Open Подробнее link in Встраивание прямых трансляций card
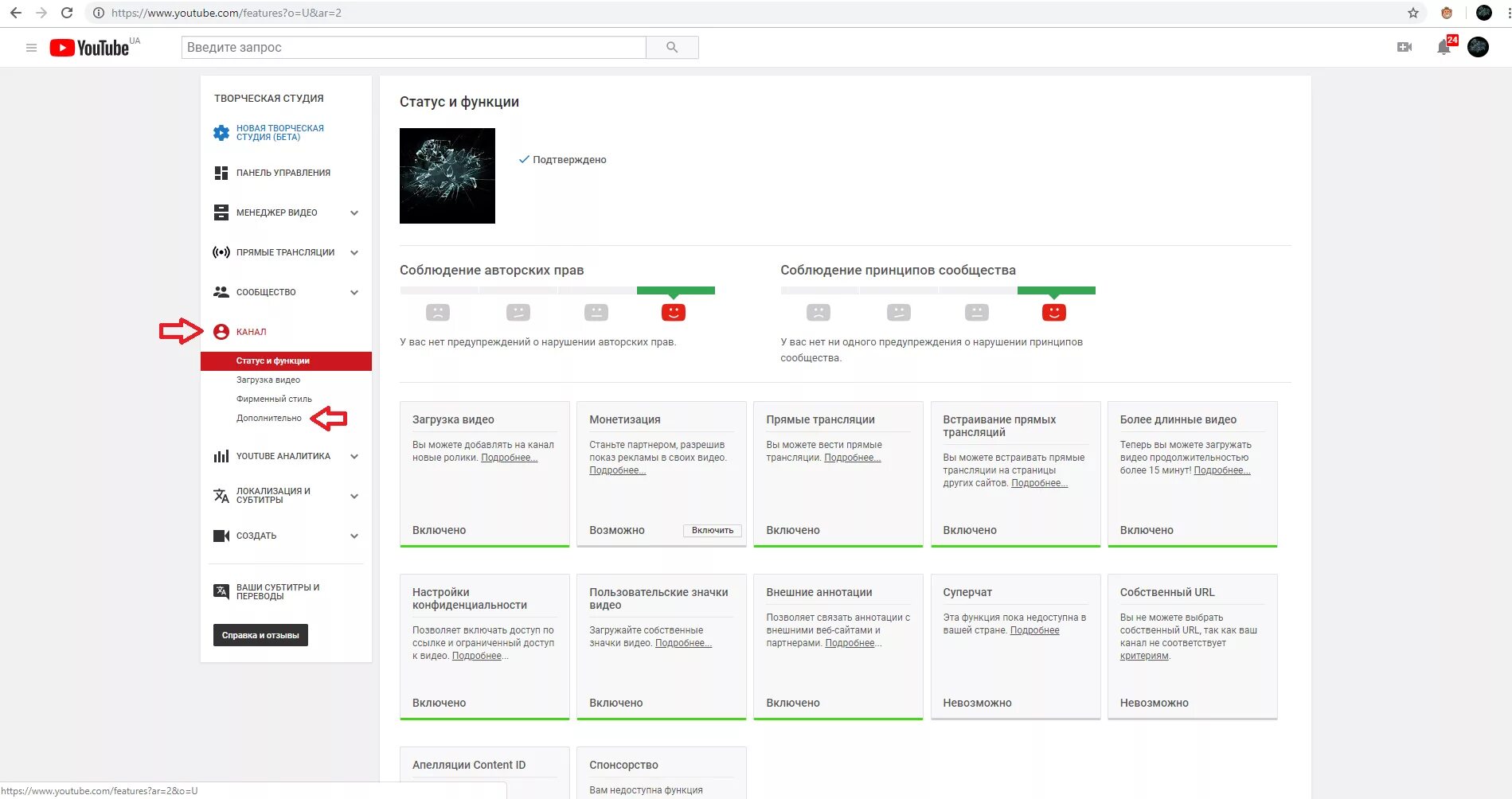The width and height of the screenshot is (1512, 799). coord(1040,483)
